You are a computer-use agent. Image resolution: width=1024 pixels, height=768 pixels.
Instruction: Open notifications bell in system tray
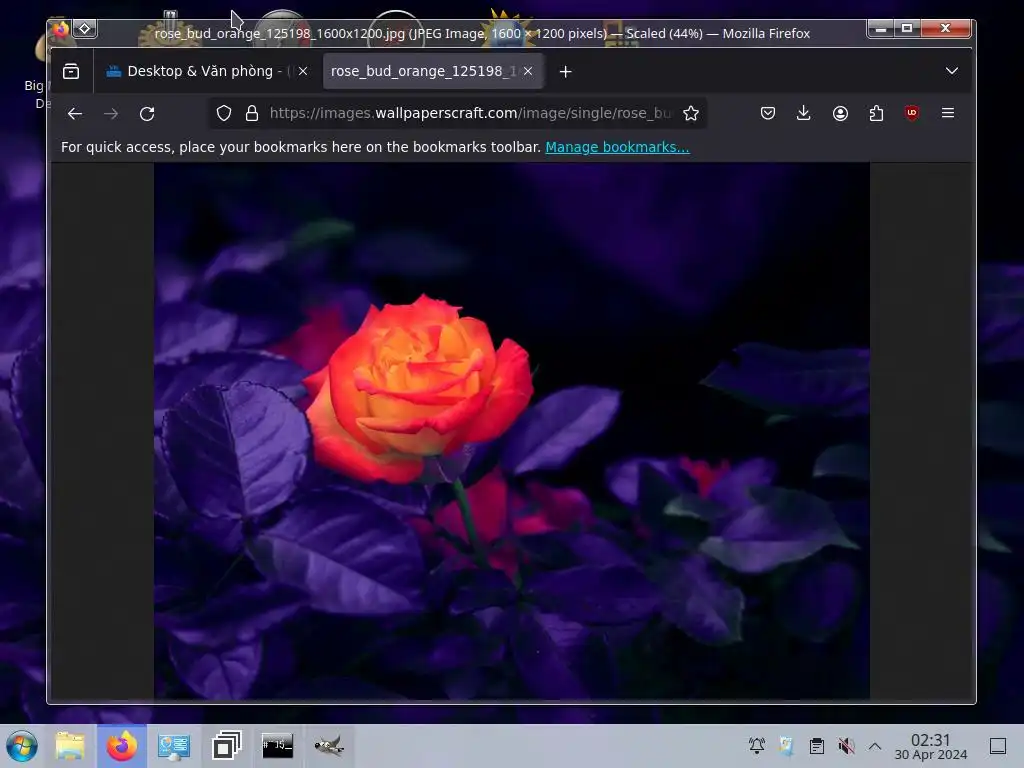click(x=757, y=746)
